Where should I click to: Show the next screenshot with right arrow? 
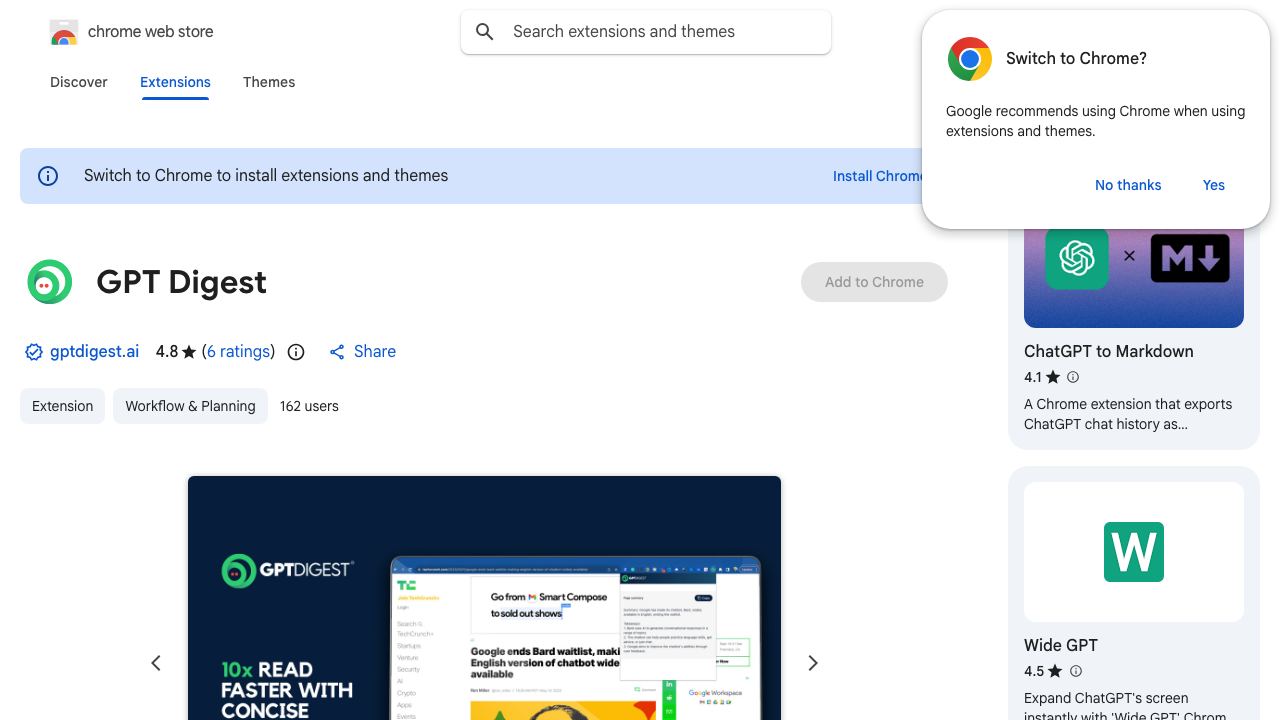click(813, 663)
